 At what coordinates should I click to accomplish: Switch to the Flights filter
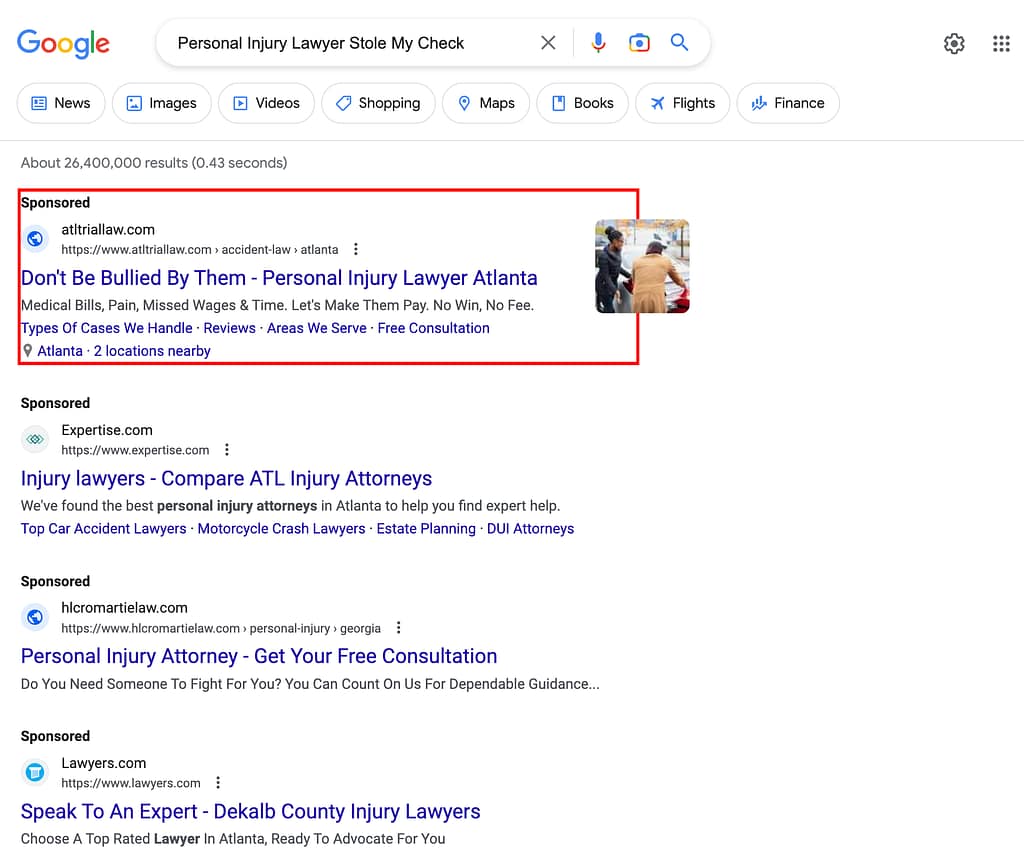682,103
